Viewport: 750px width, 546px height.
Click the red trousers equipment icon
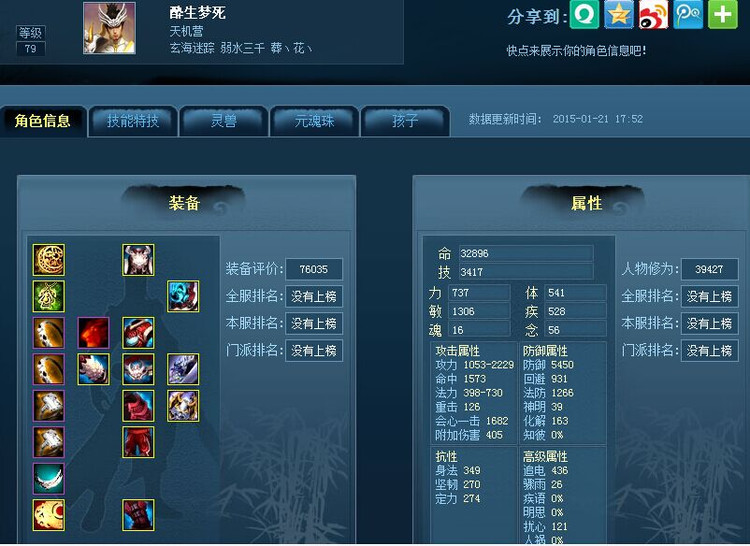pos(138,442)
